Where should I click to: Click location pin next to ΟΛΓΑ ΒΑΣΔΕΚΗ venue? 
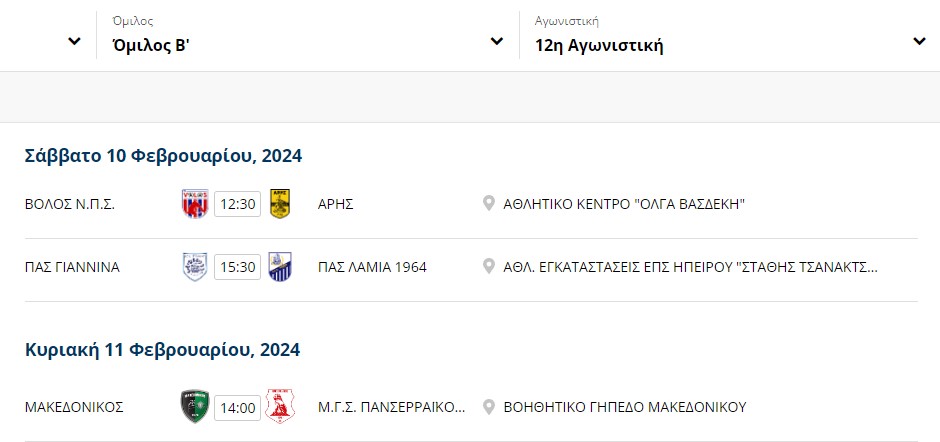pos(489,204)
